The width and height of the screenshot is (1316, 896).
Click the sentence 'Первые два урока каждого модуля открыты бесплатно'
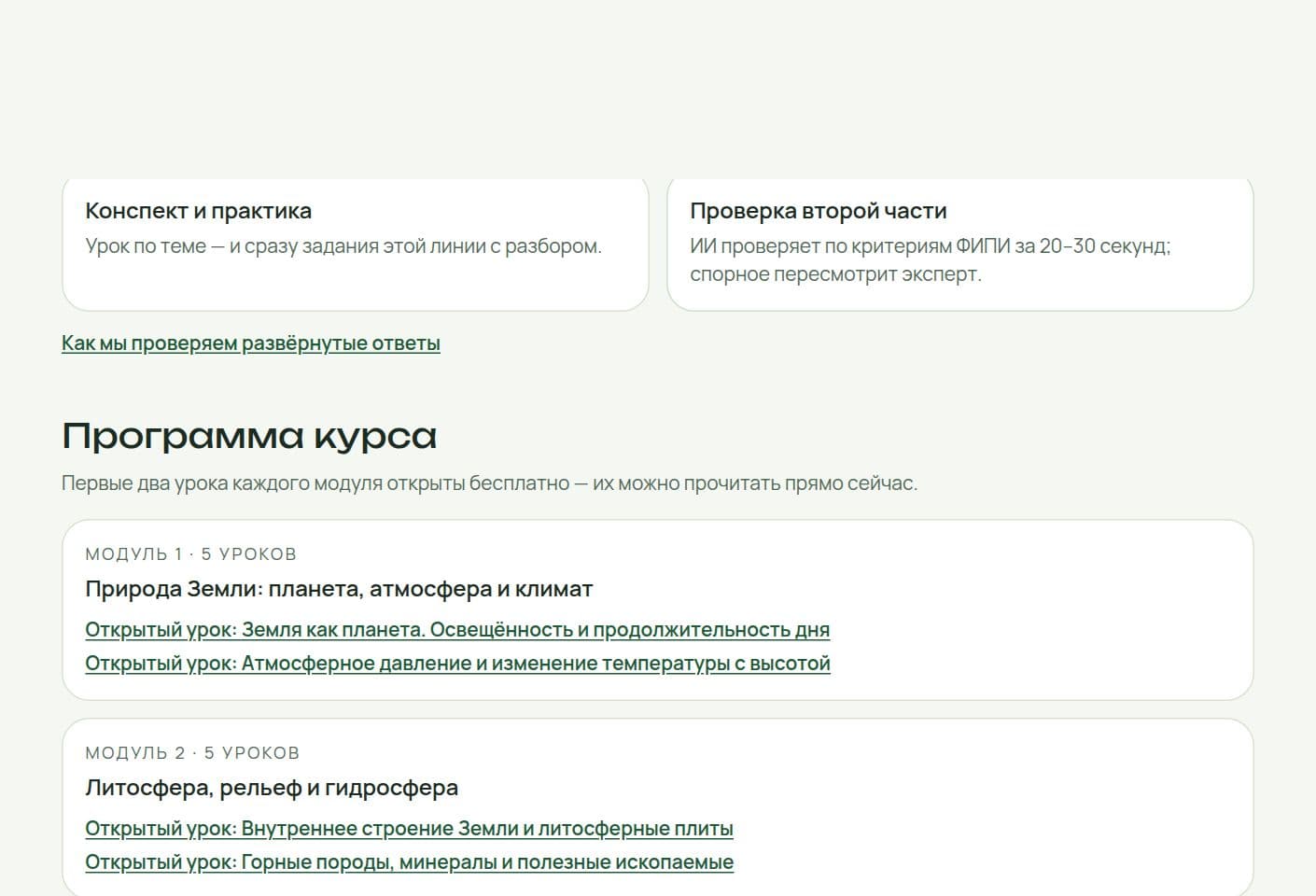click(x=489, y=483)
